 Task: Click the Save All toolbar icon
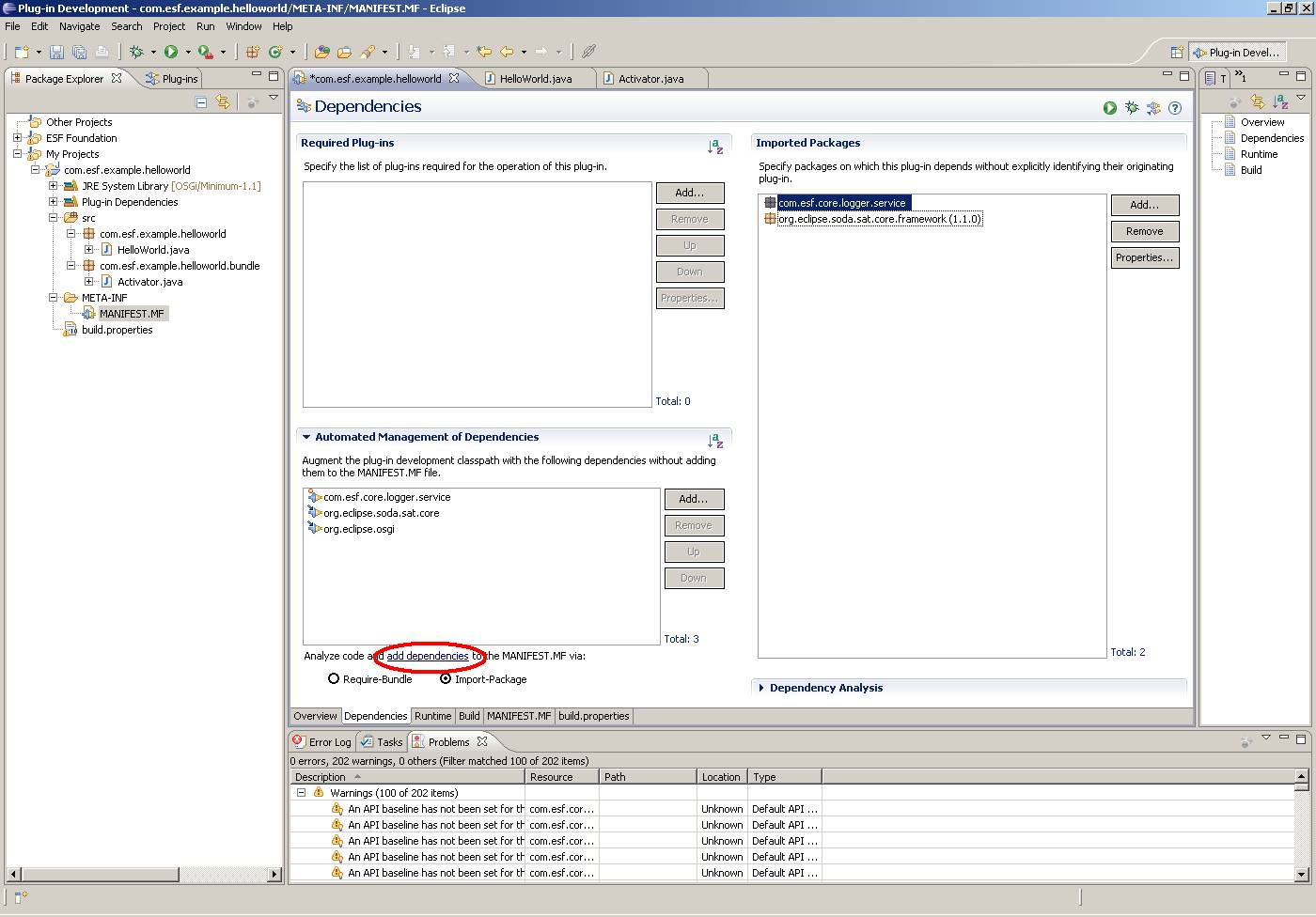[x=79, y=52]
